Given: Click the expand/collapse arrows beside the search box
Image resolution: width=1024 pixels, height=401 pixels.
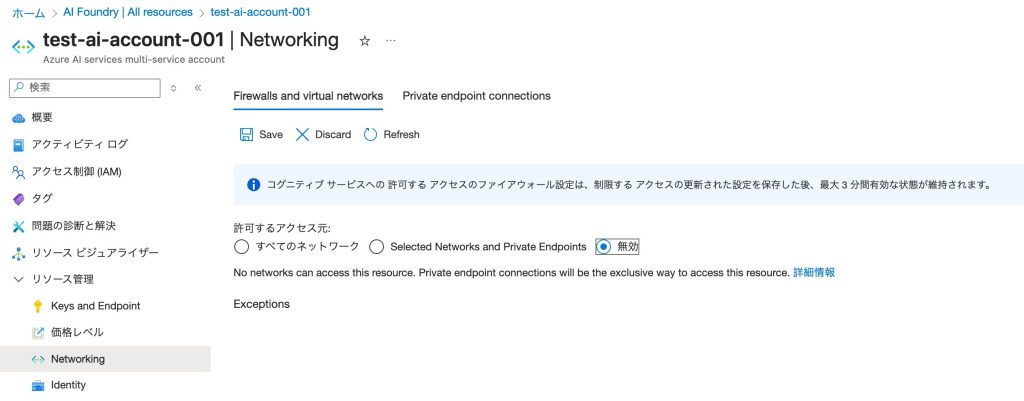Looking at the screenshot, I should click(x=174, y=88).
